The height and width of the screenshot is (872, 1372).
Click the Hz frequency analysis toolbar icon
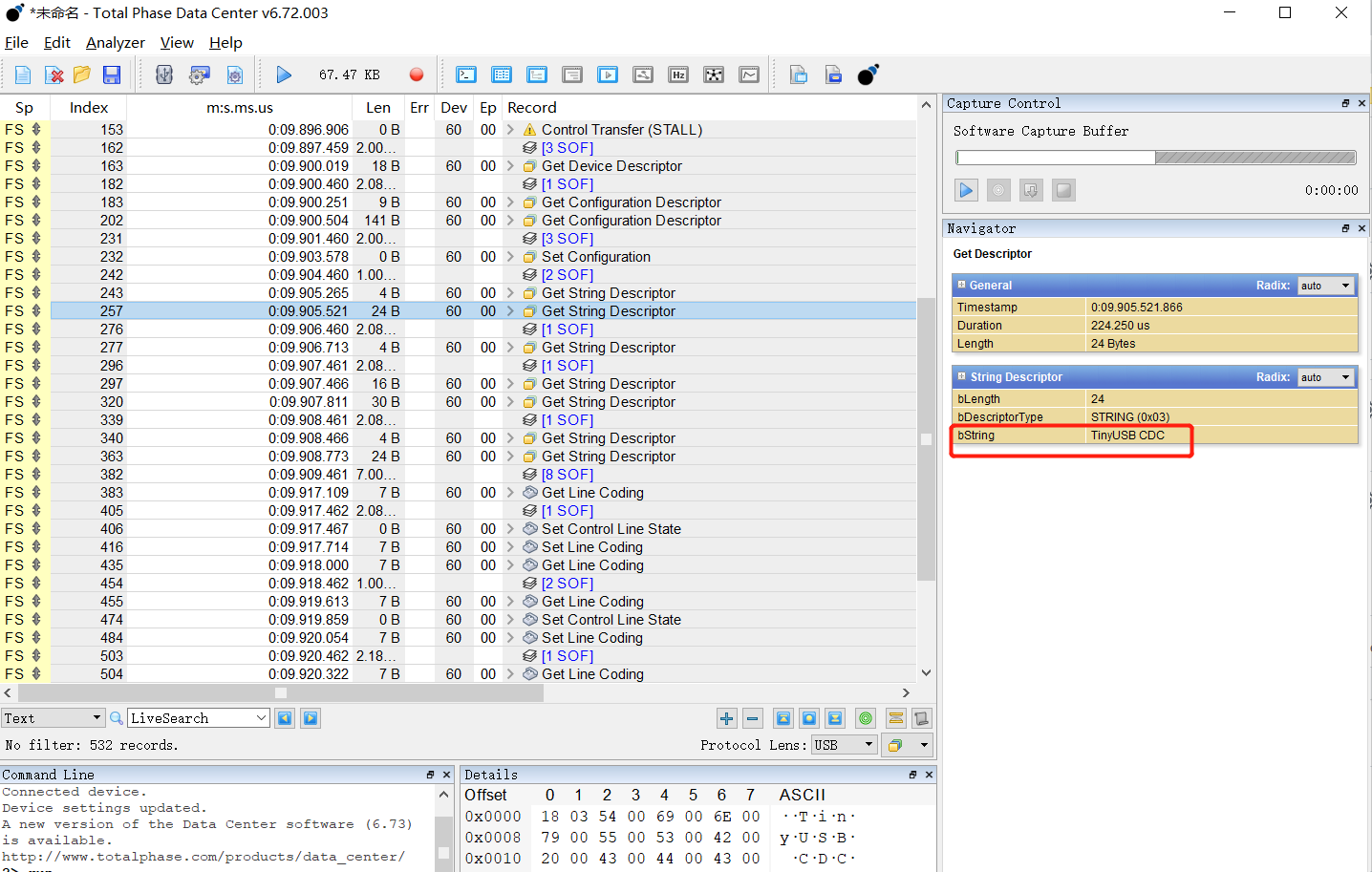[x=678, y=74]
